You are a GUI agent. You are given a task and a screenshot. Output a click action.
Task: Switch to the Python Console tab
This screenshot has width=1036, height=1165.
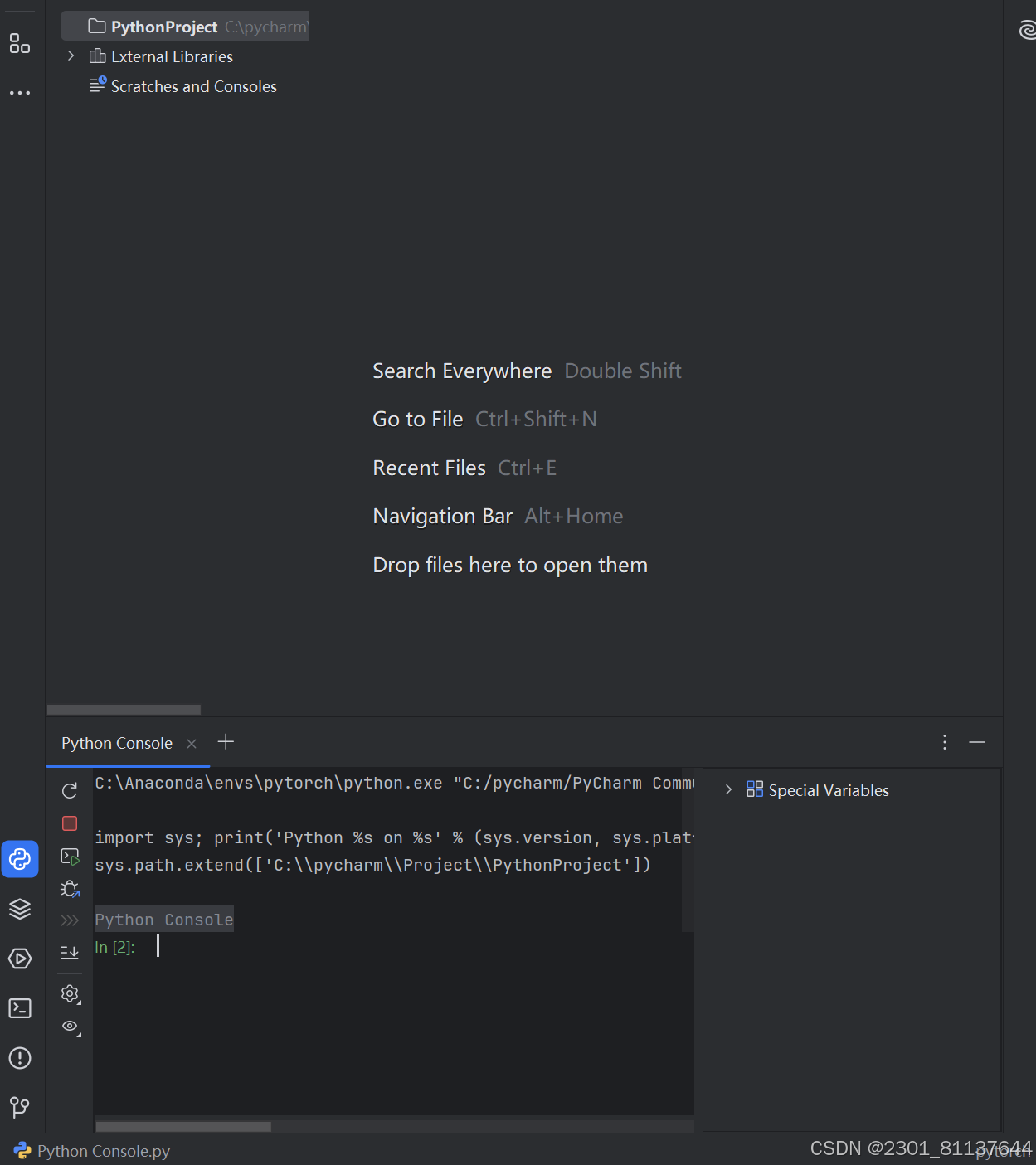[x=115, y=742]
